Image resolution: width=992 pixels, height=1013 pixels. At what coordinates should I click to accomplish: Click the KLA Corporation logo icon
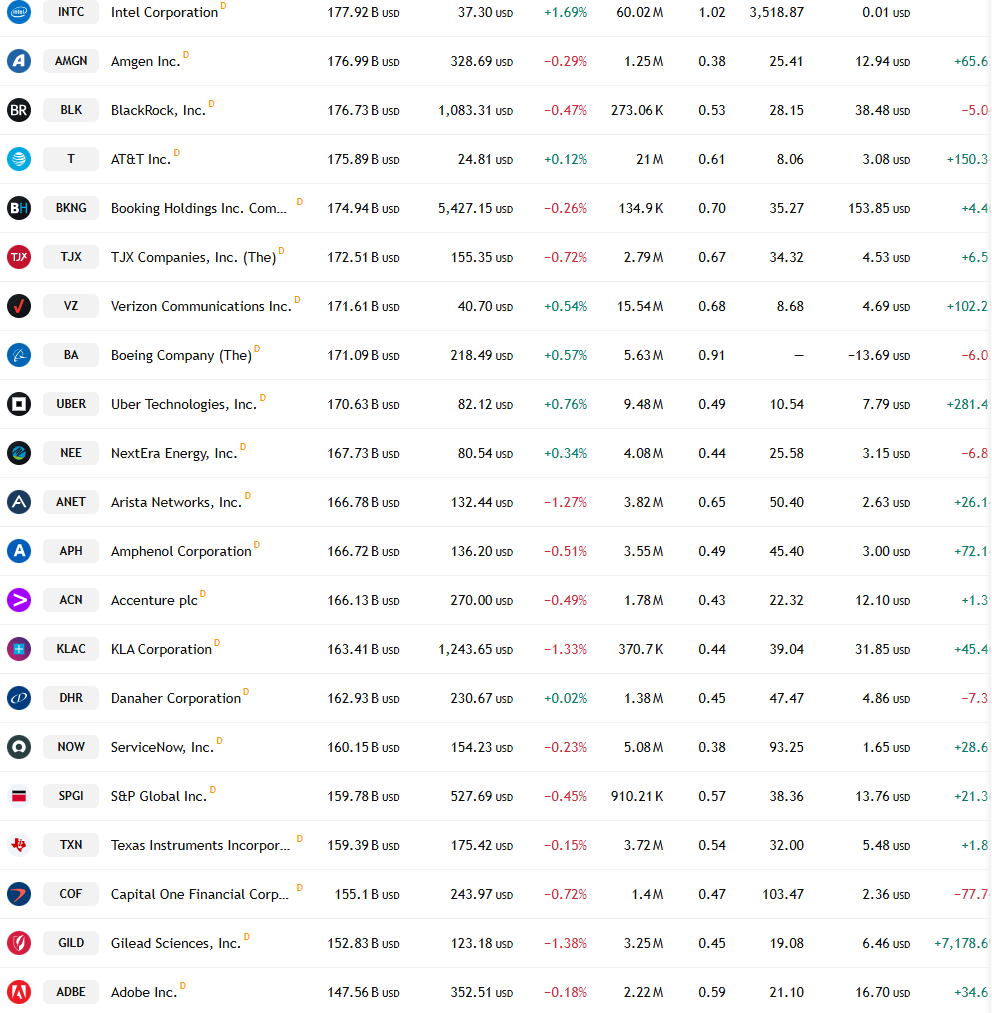[x=19, y=649]
